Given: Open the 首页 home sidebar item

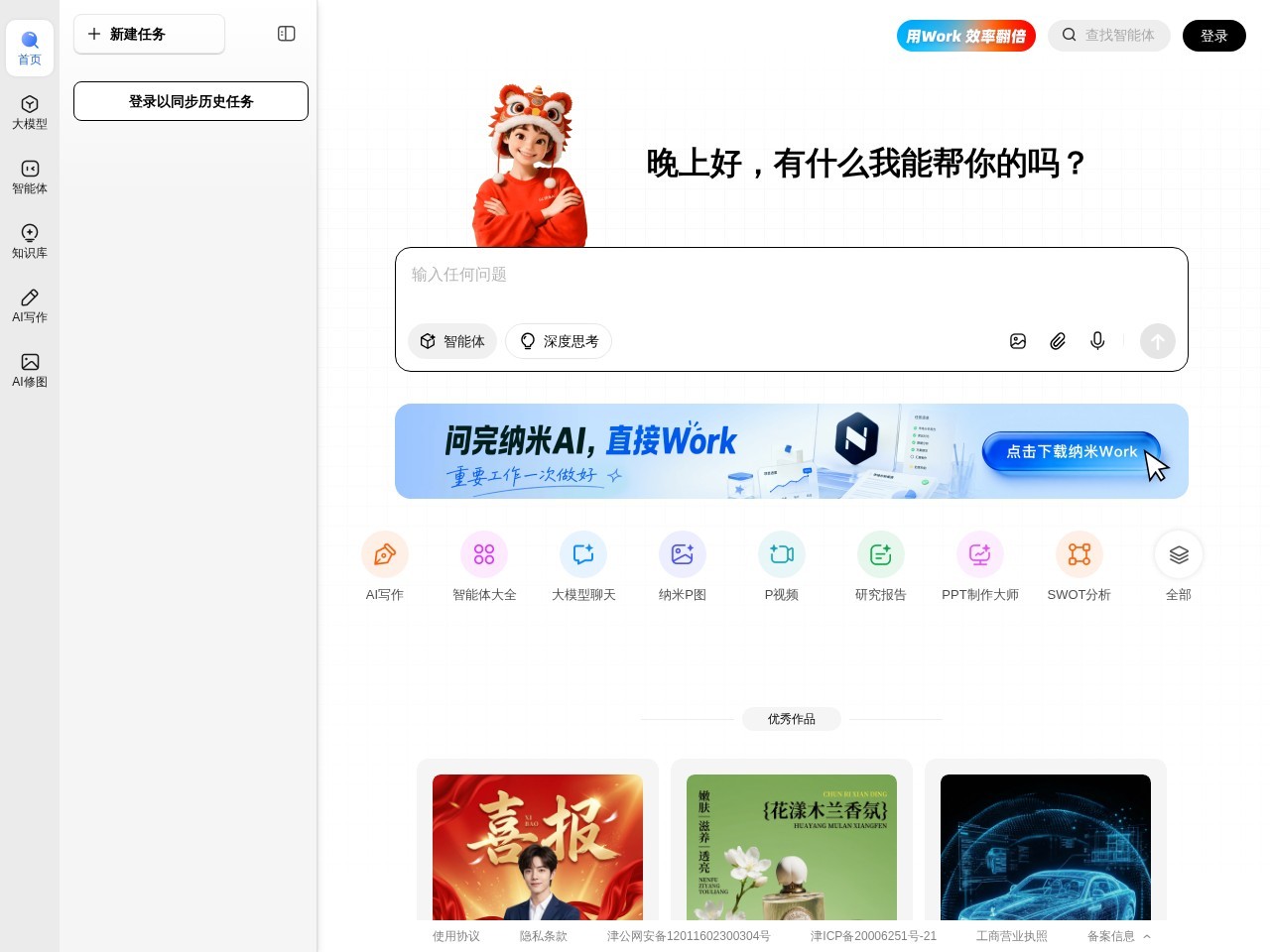Looking at the screenshot, I should point(30,48).
